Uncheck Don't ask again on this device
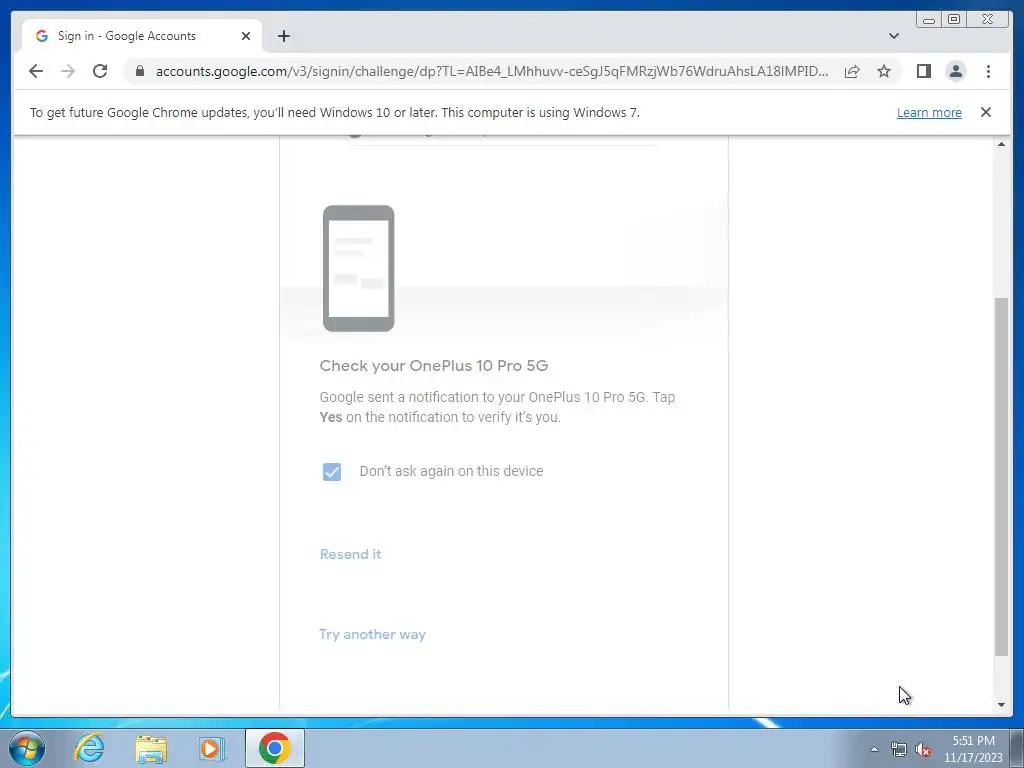Screen dimensions: 1024x768 (x=332, y=472)
